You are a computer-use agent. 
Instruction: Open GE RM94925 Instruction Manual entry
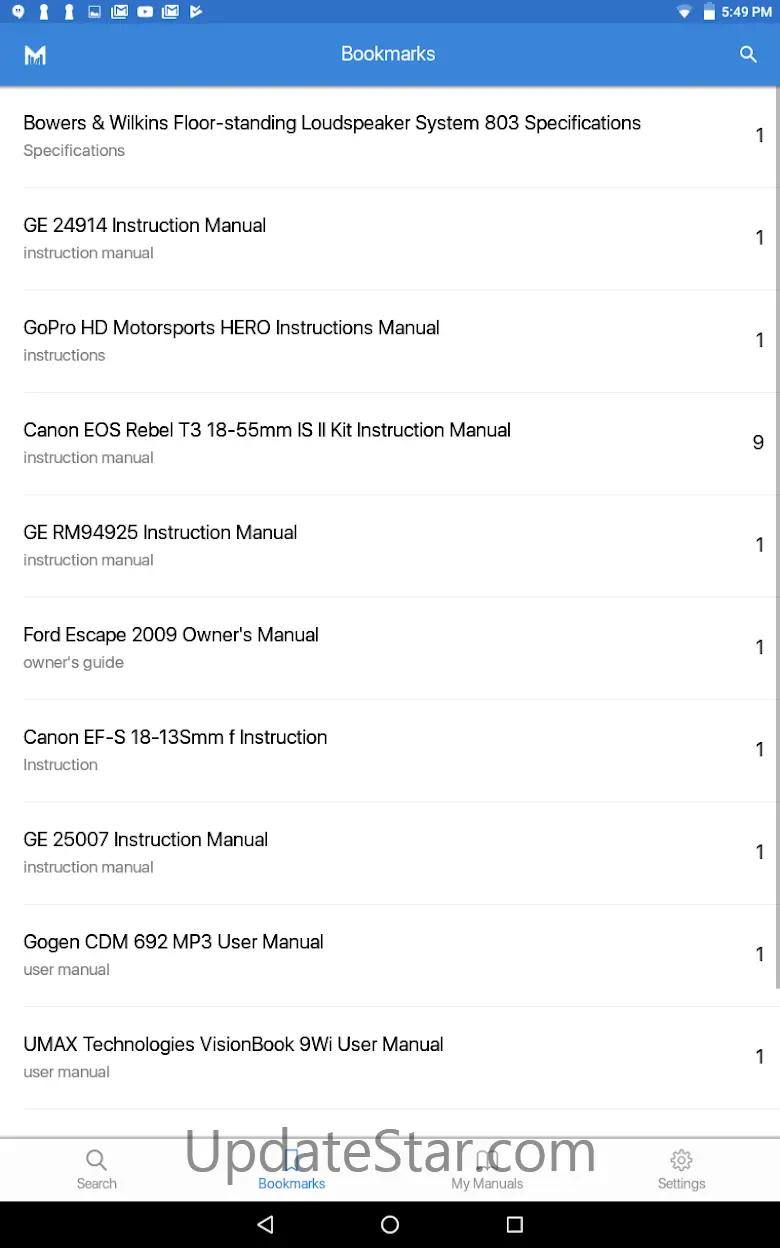[160, 544]
